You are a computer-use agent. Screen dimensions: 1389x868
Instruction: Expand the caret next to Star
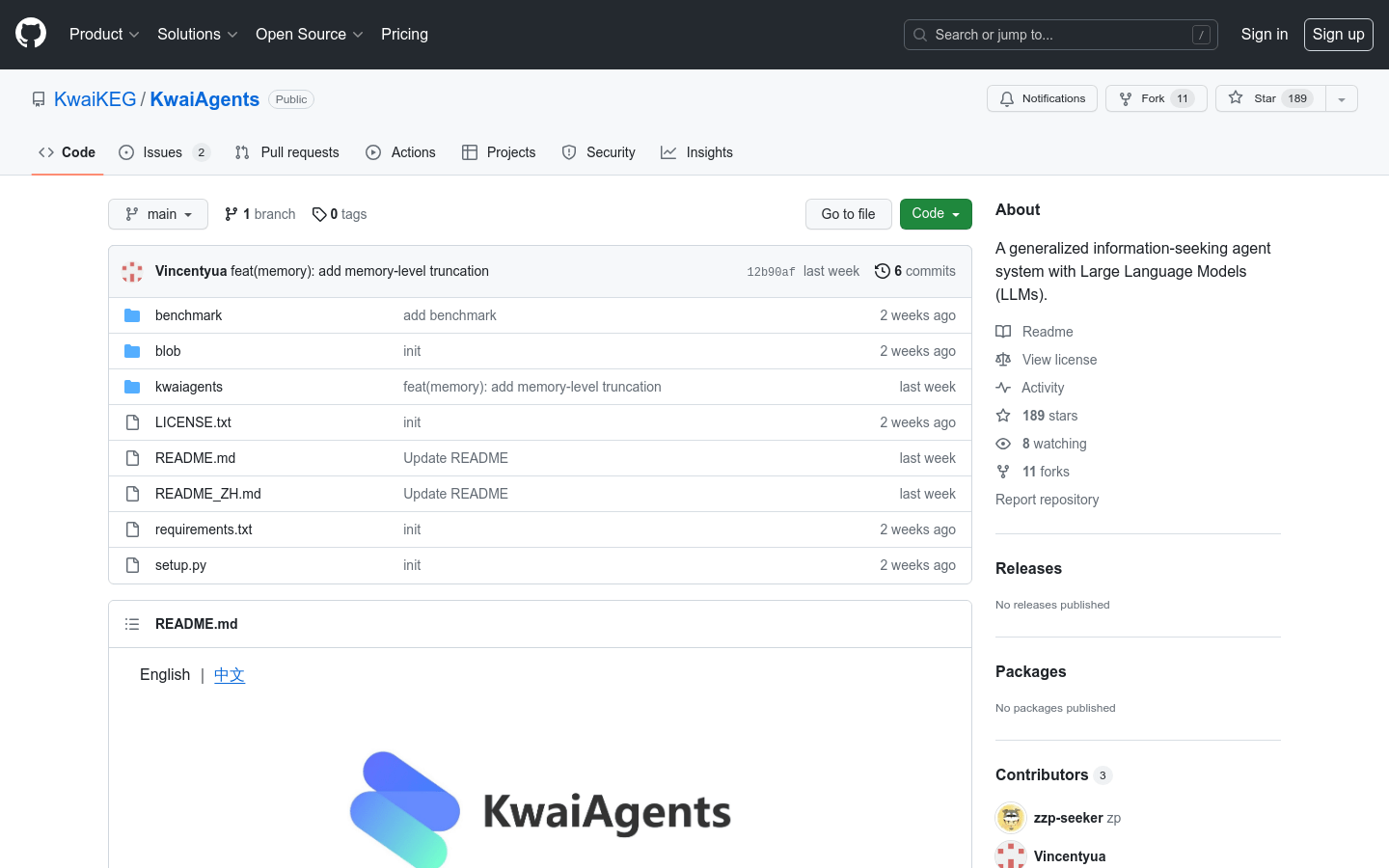[1342, 97]
